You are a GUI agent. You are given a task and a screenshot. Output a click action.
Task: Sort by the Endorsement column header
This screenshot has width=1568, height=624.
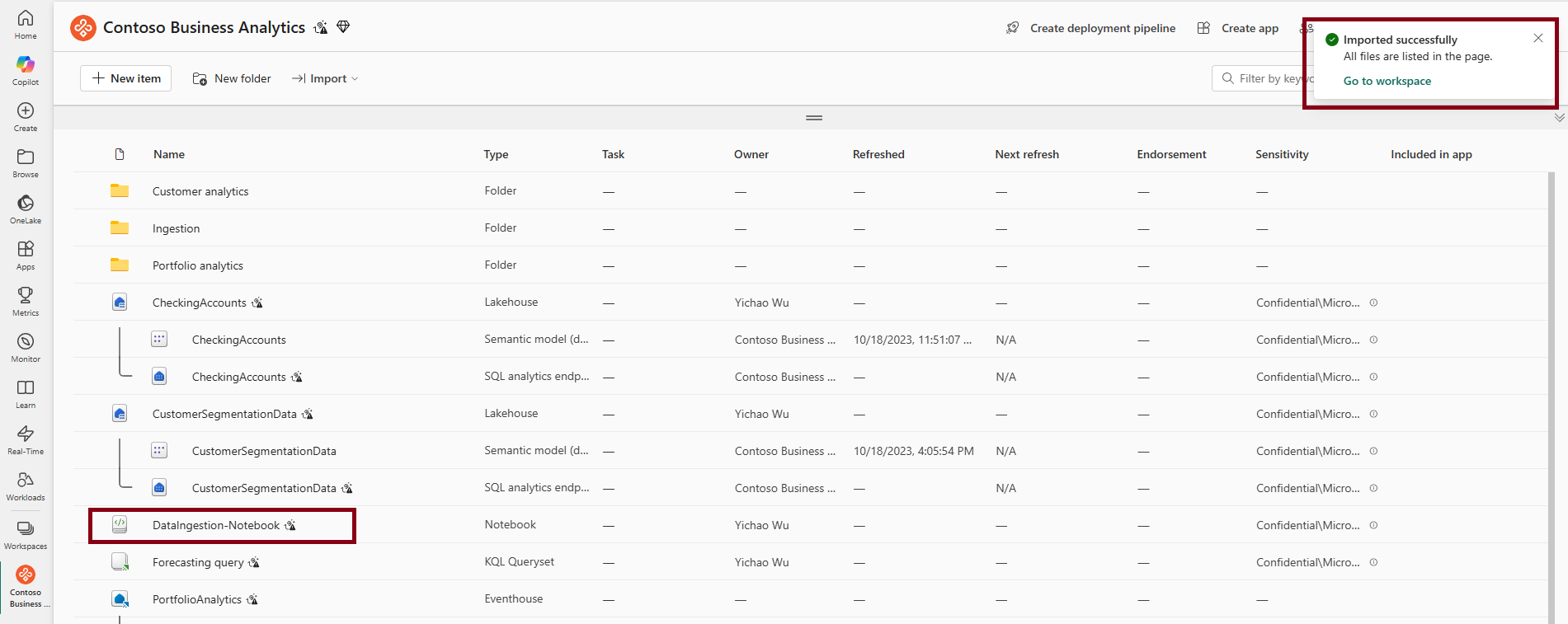(x=1171, y=154)
